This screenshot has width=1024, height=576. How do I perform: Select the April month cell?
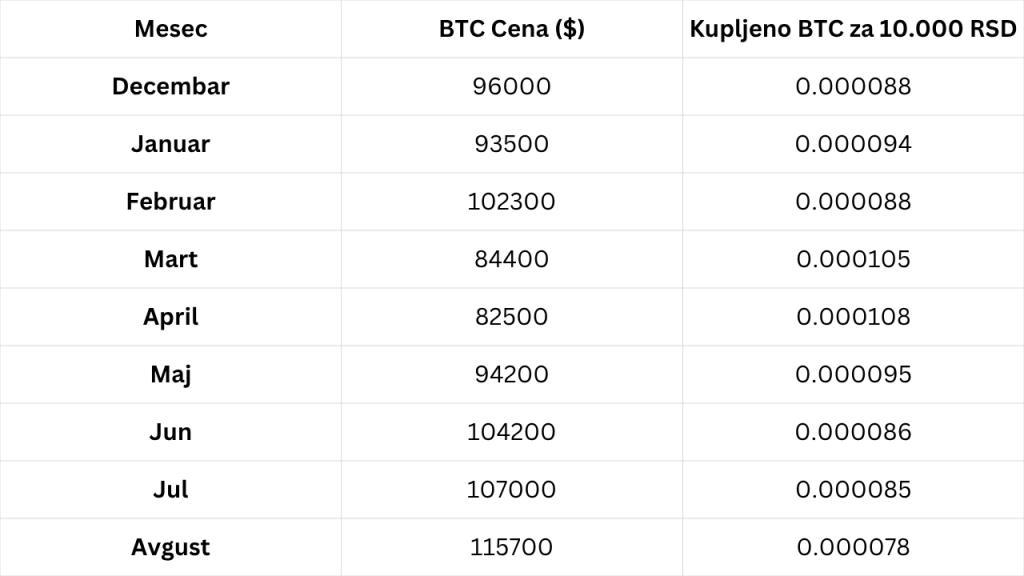point(170,317)
